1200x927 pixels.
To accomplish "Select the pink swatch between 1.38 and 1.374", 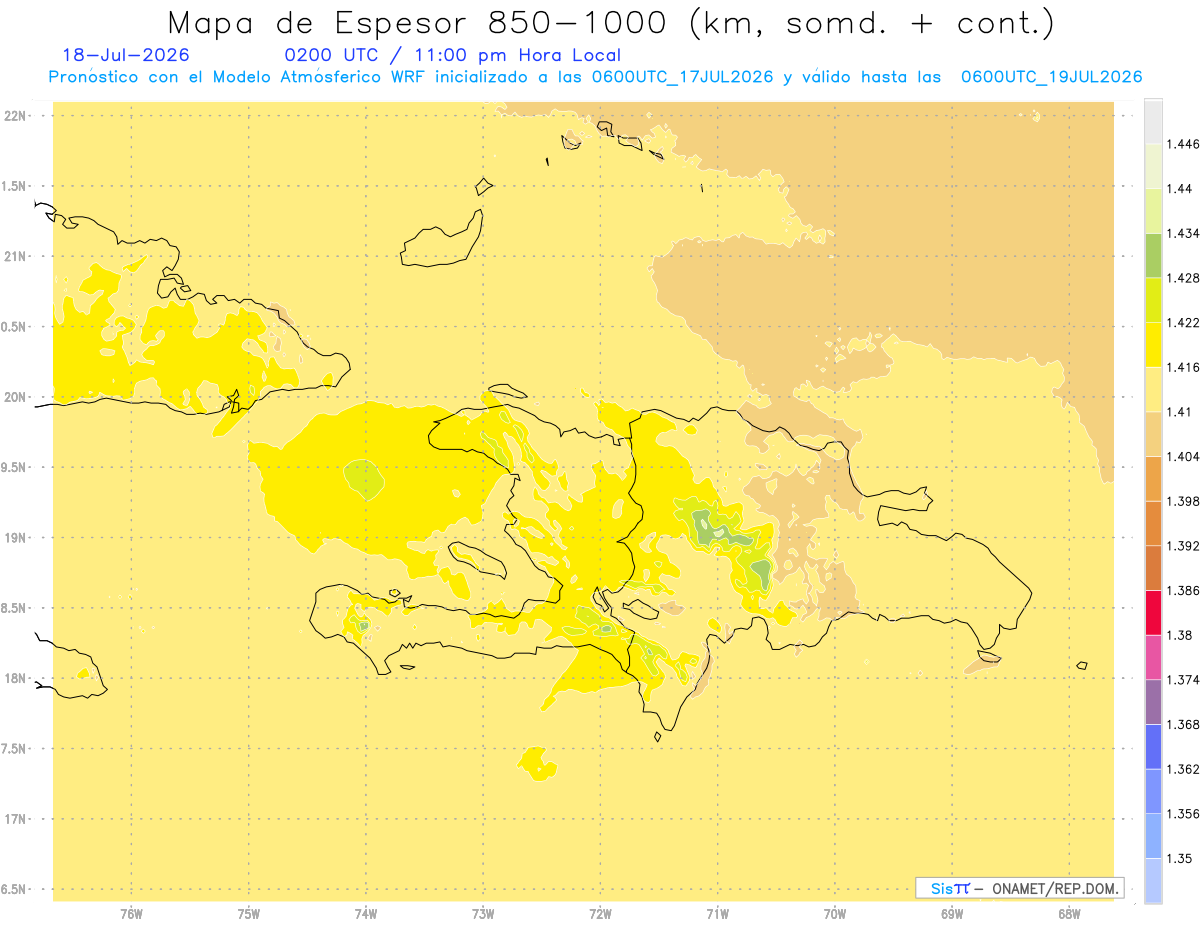I will (1153, 657).
